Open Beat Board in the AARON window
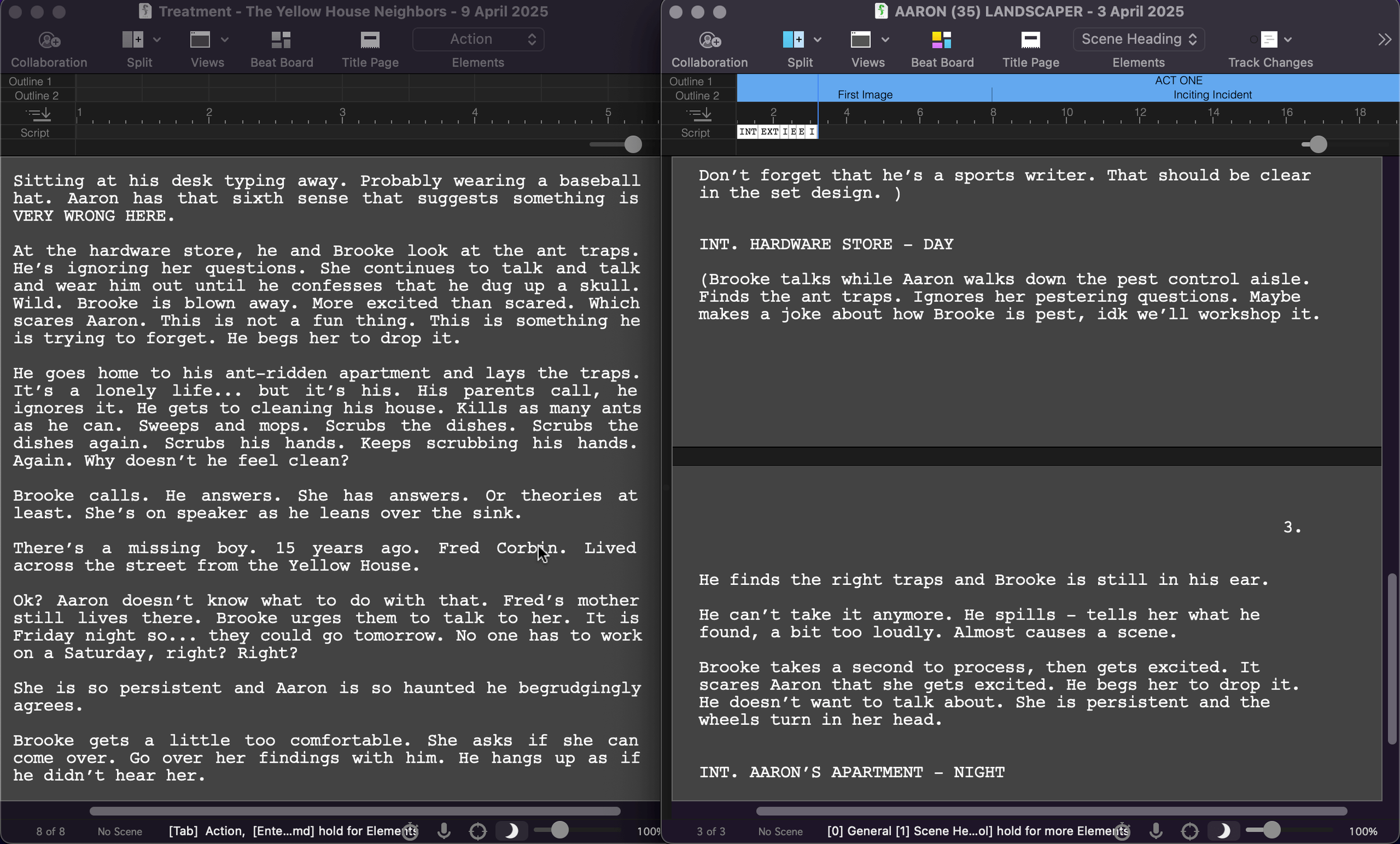The height and width of the screenshot is (844, 1400). click(941, 40)
